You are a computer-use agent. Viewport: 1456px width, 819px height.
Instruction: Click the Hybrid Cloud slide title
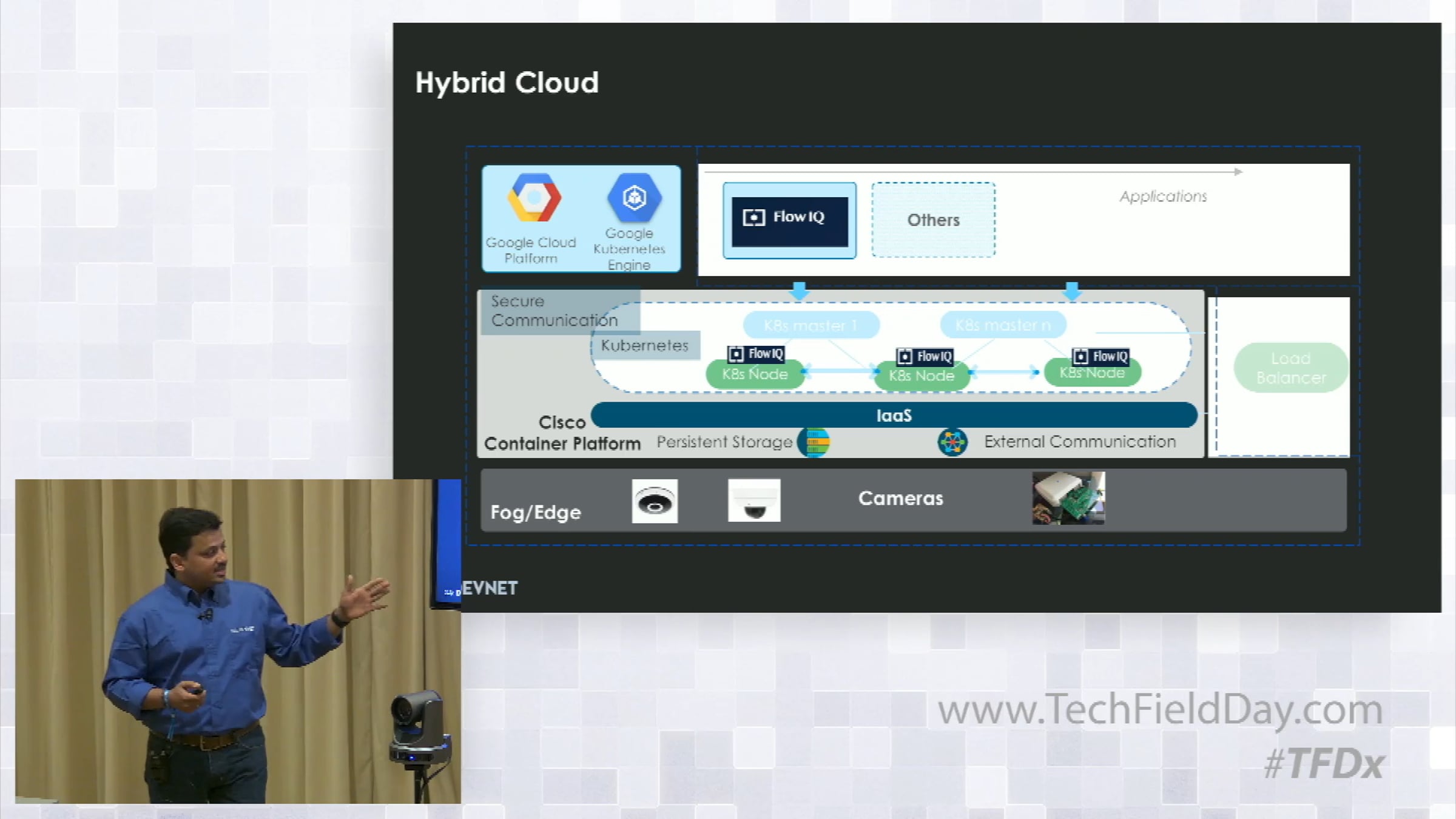[x=507, y=83]
